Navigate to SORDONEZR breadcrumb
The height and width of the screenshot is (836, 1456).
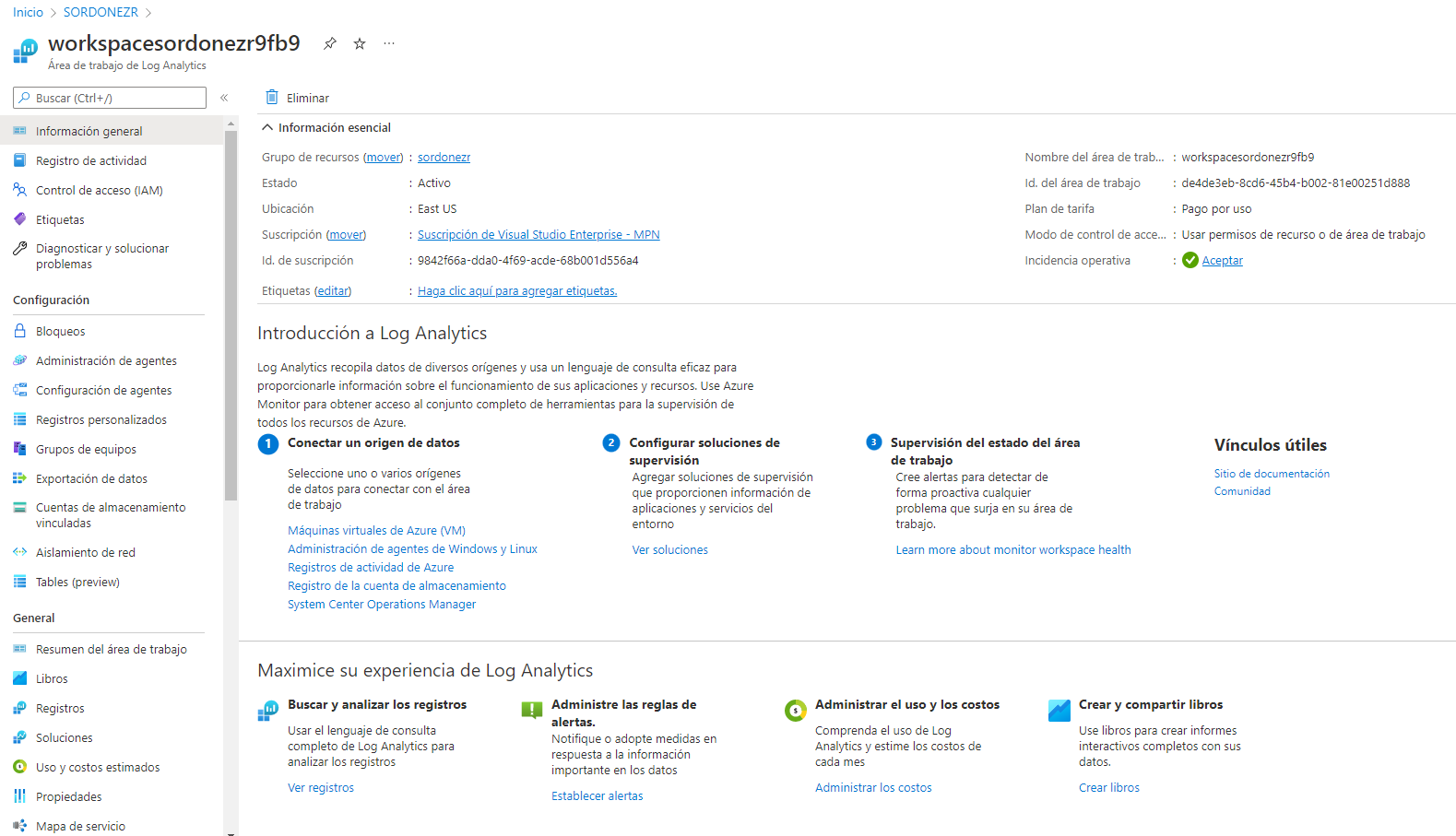(101, 12)
